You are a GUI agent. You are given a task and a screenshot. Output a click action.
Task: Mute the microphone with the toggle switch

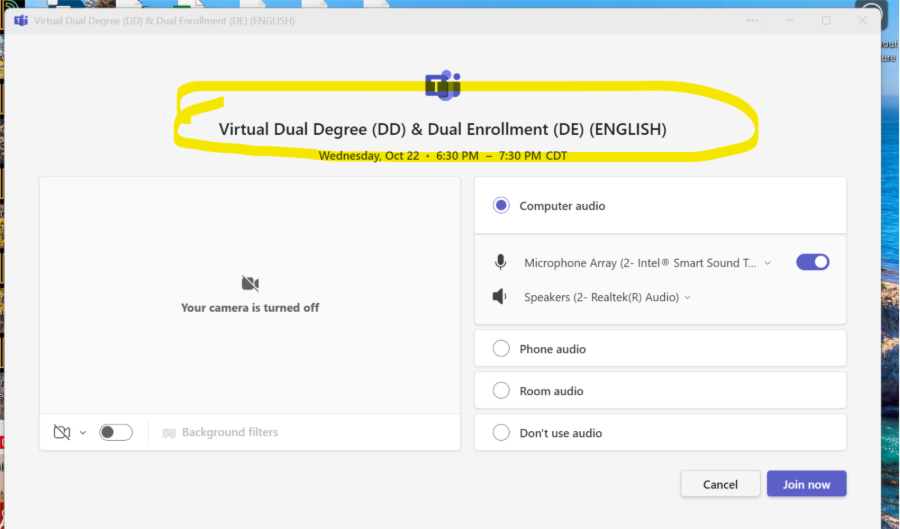[812, 262]
